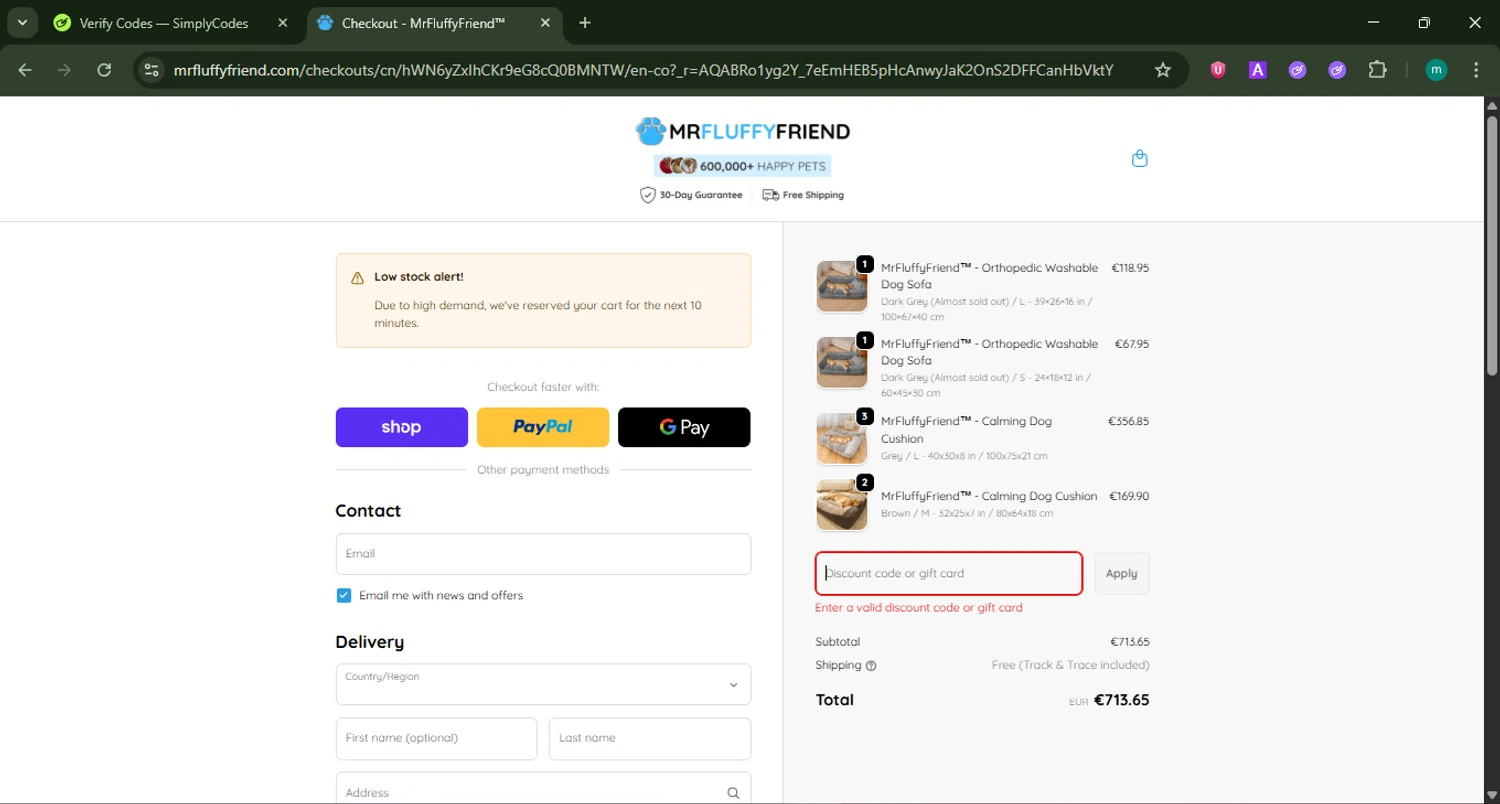Click the 600,000+ Happy Pets badge
The height and width of the screenshot is (804, 1500).
[x=743, y=166]
